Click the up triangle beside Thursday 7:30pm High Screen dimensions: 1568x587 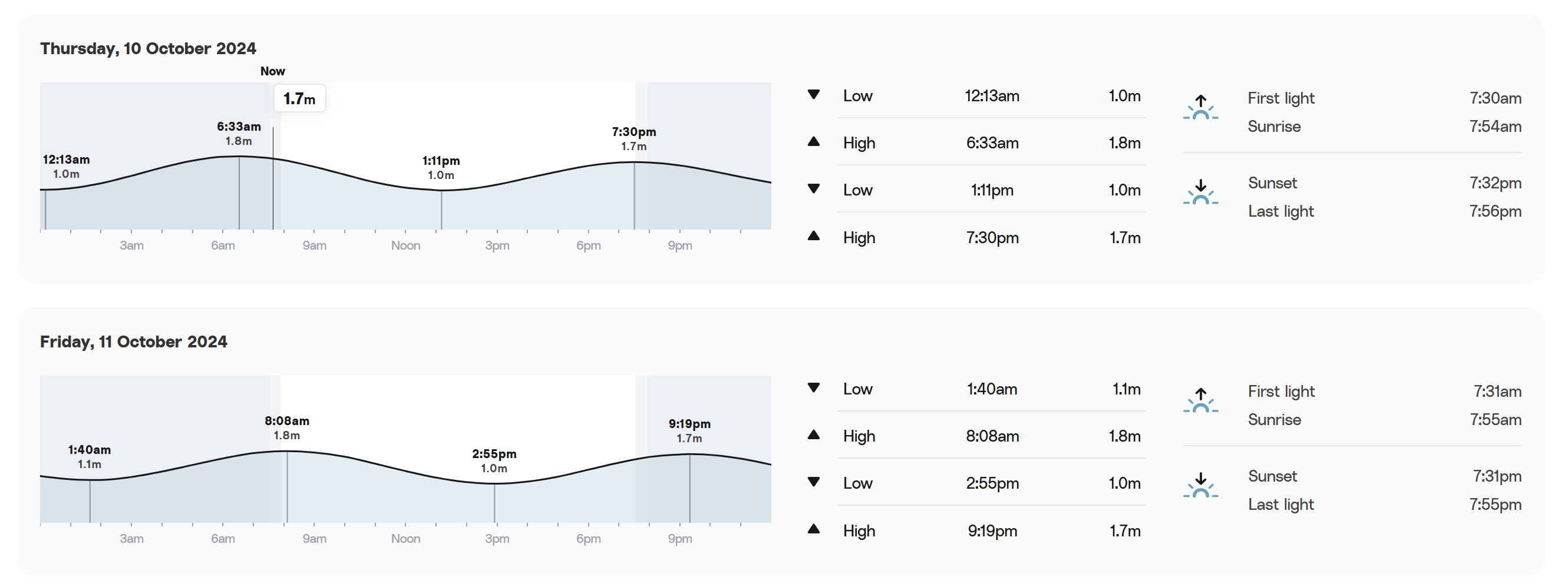coord(813,236)
